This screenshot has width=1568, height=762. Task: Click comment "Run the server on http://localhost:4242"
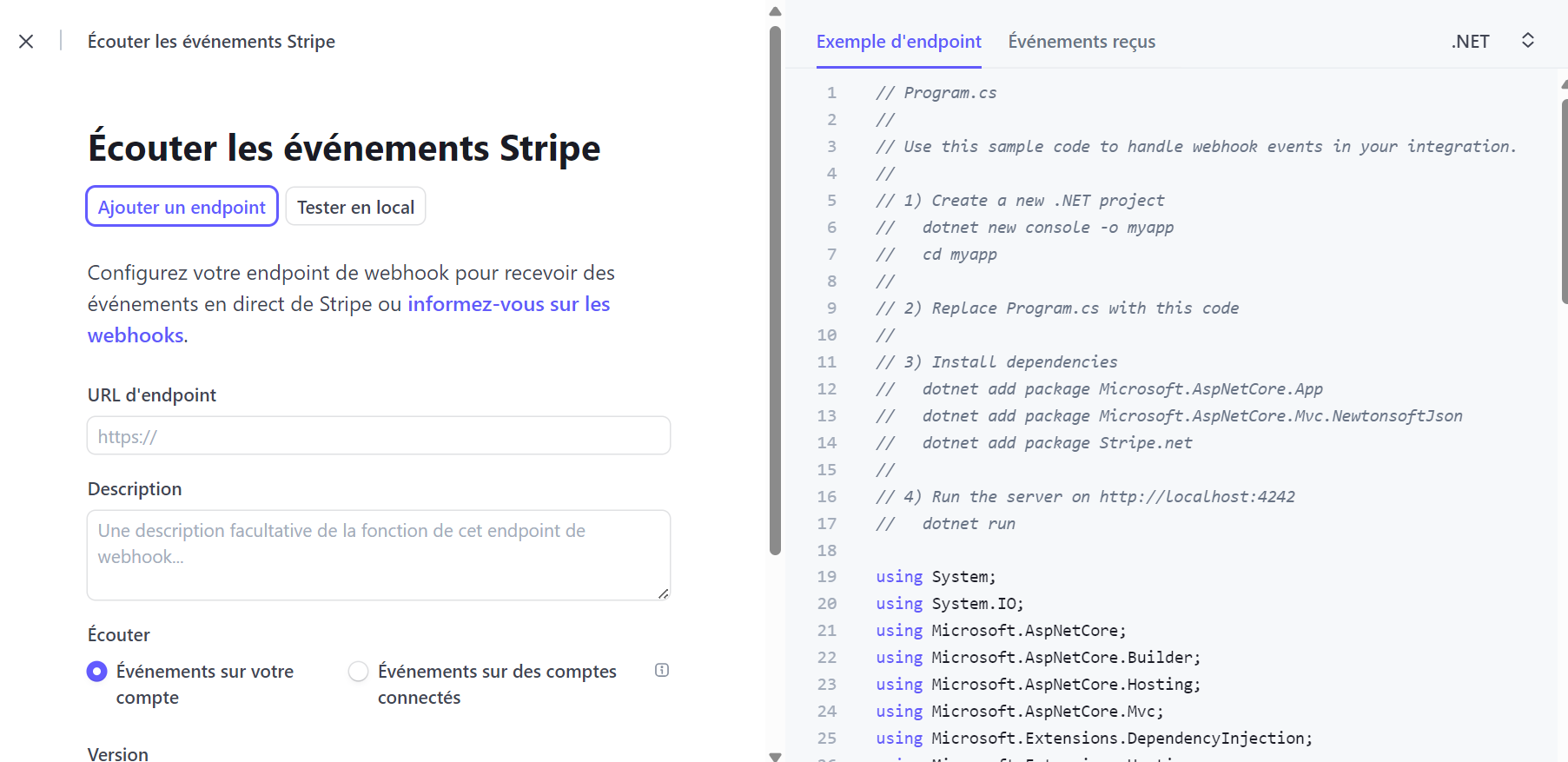click(1114, 497)
